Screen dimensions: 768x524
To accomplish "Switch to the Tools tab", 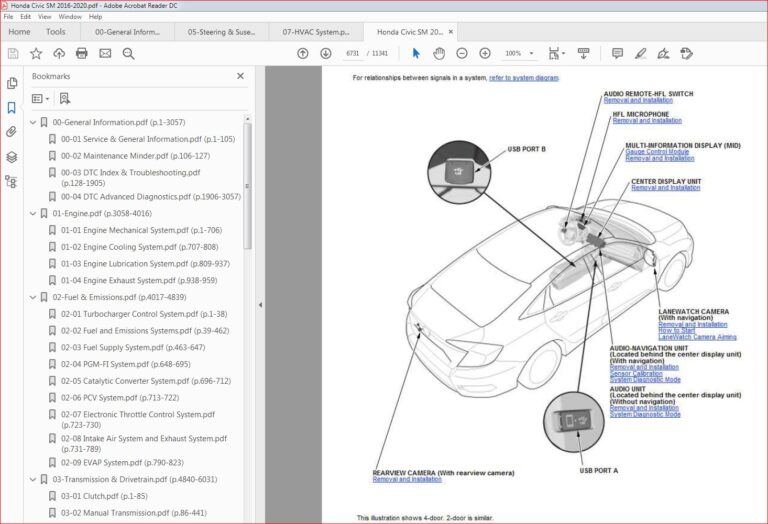I will pos(55,32).
